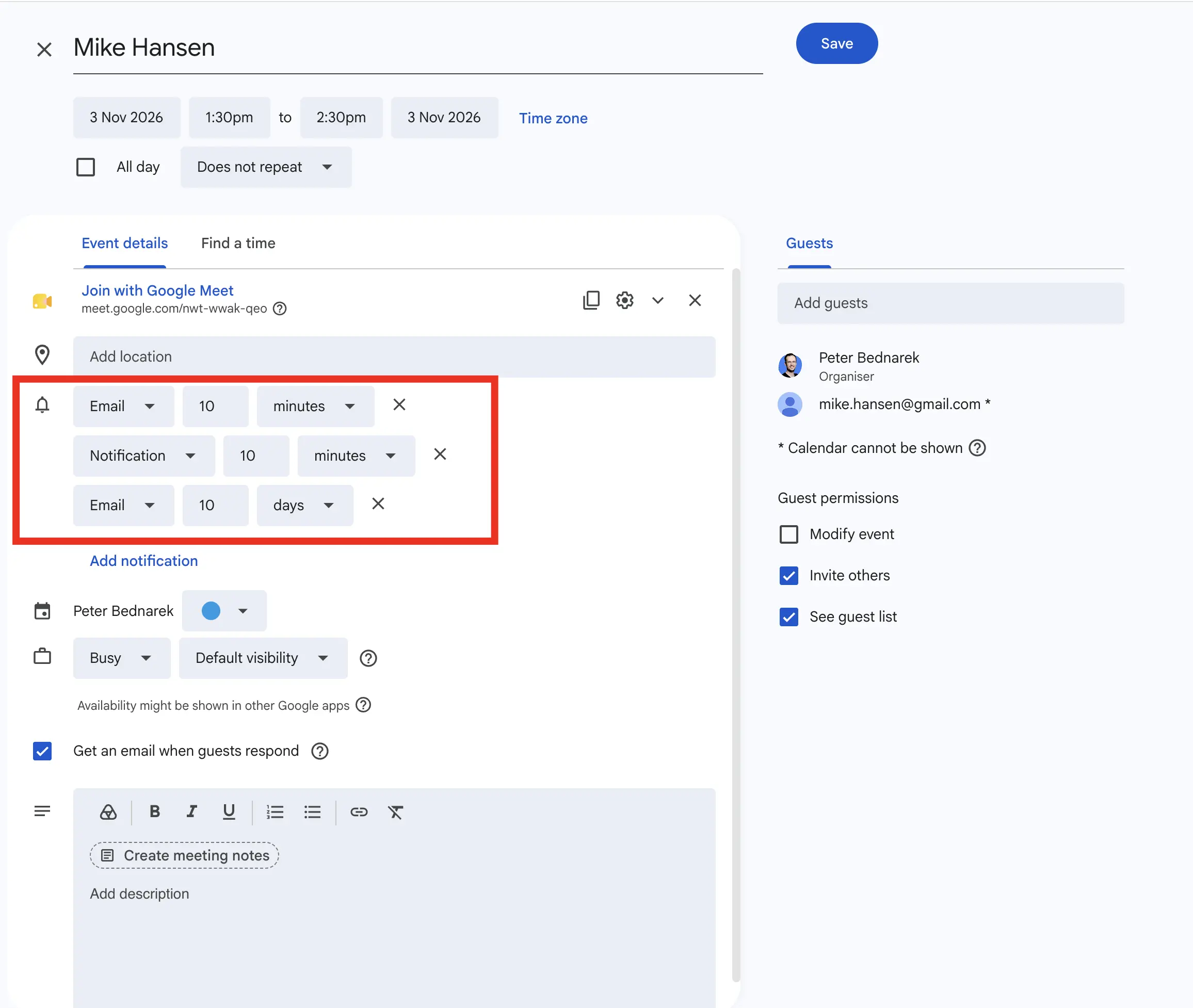
Task: Save the event
Action: pos(837,43)
